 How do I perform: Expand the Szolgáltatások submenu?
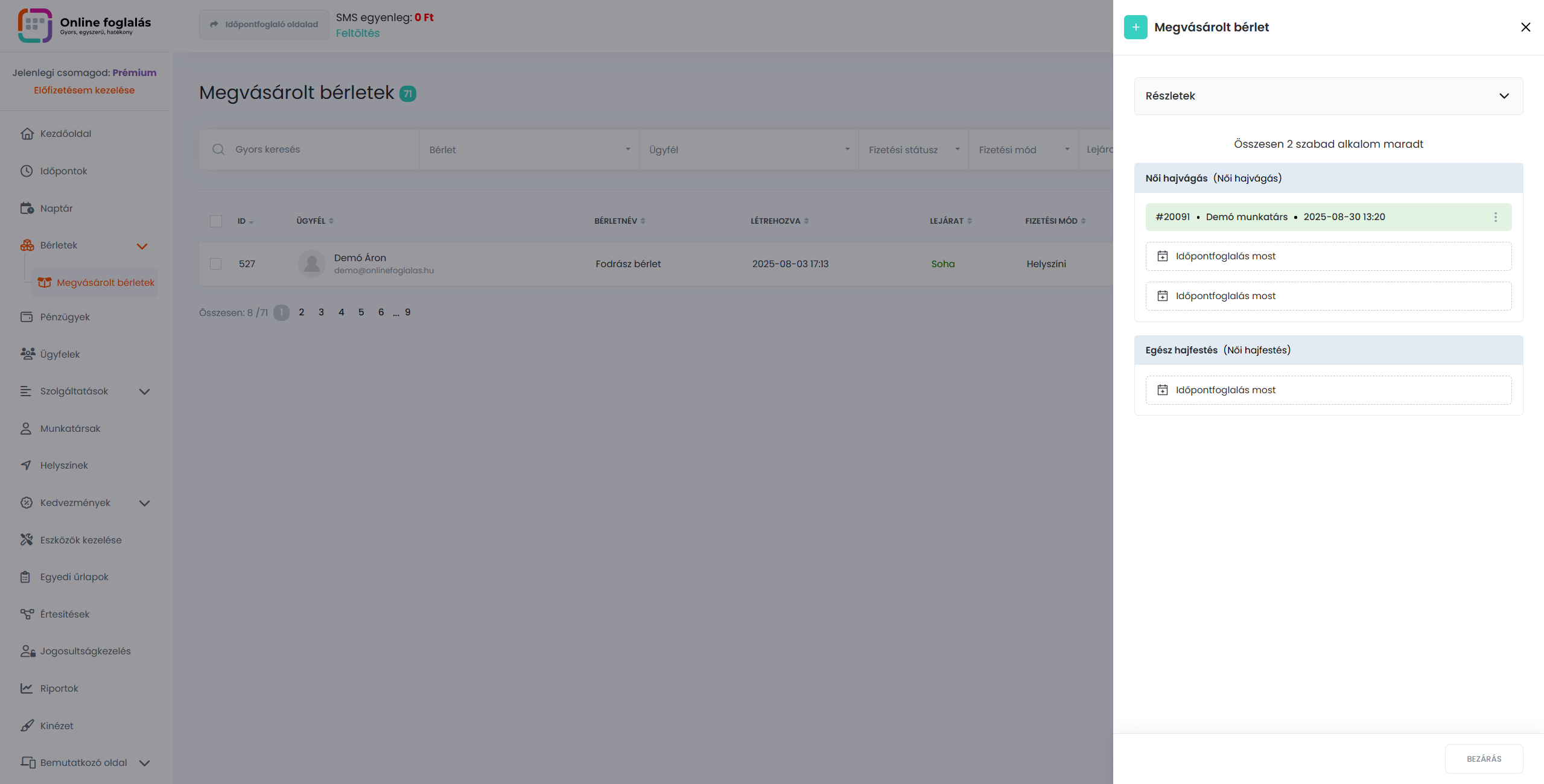pyautogui.click(x=144, y=391)
